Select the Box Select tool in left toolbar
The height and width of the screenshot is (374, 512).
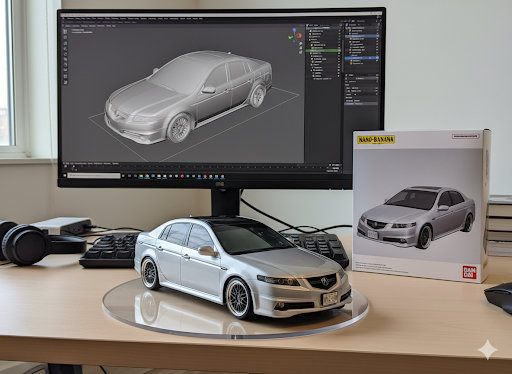pyautogui.click(x=65, y=31)
